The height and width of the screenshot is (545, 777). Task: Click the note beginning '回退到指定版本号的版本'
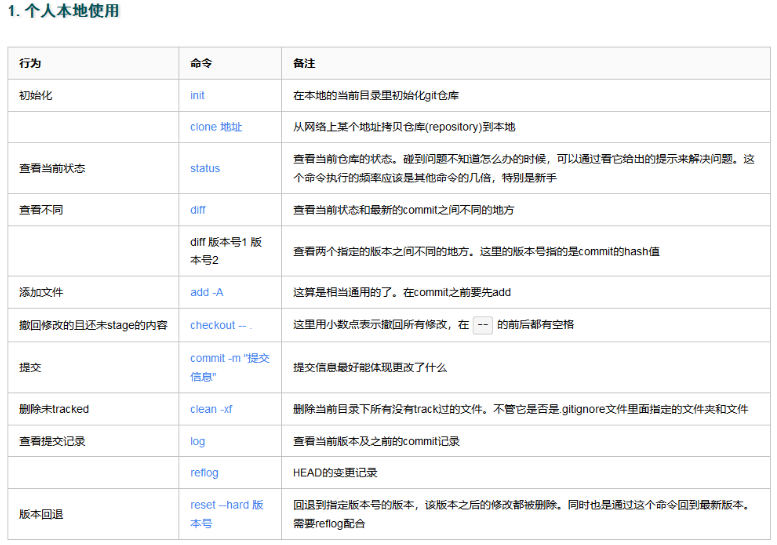point(523,514)
